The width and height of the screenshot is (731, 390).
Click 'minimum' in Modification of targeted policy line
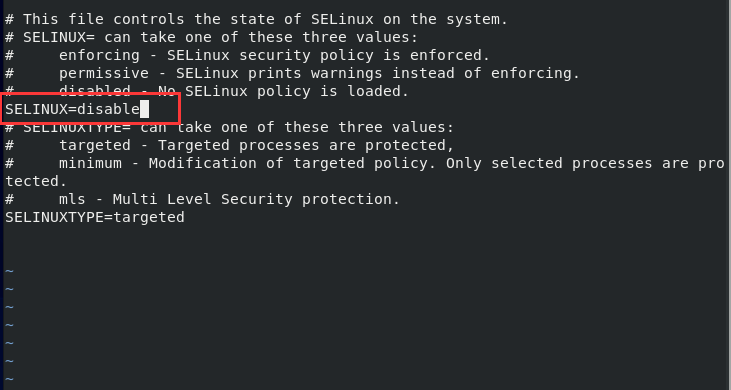90,164
